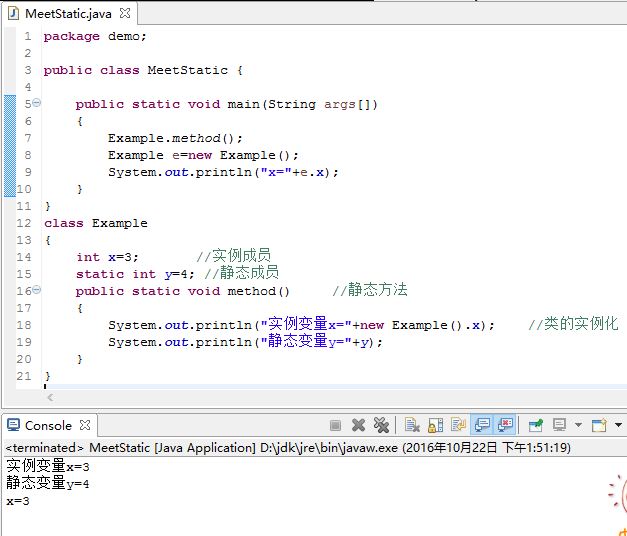Click 'public static void method()' on line 16

coord(183,291)
